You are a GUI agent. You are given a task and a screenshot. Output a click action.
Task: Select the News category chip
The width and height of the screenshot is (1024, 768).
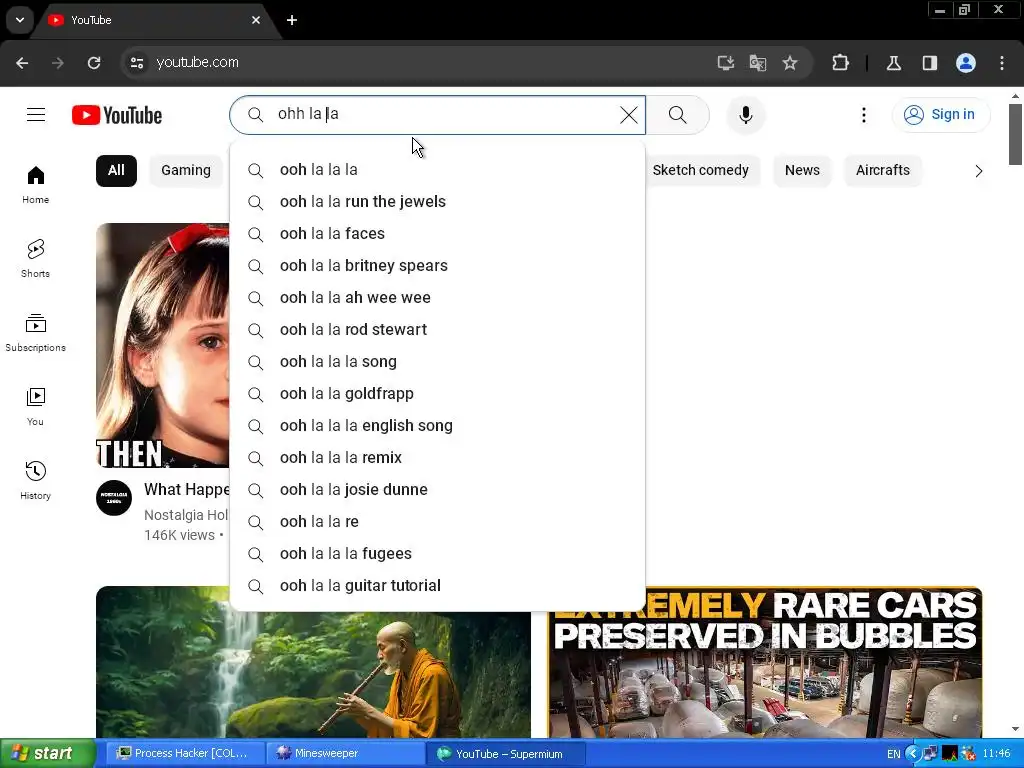pos(802,170)
